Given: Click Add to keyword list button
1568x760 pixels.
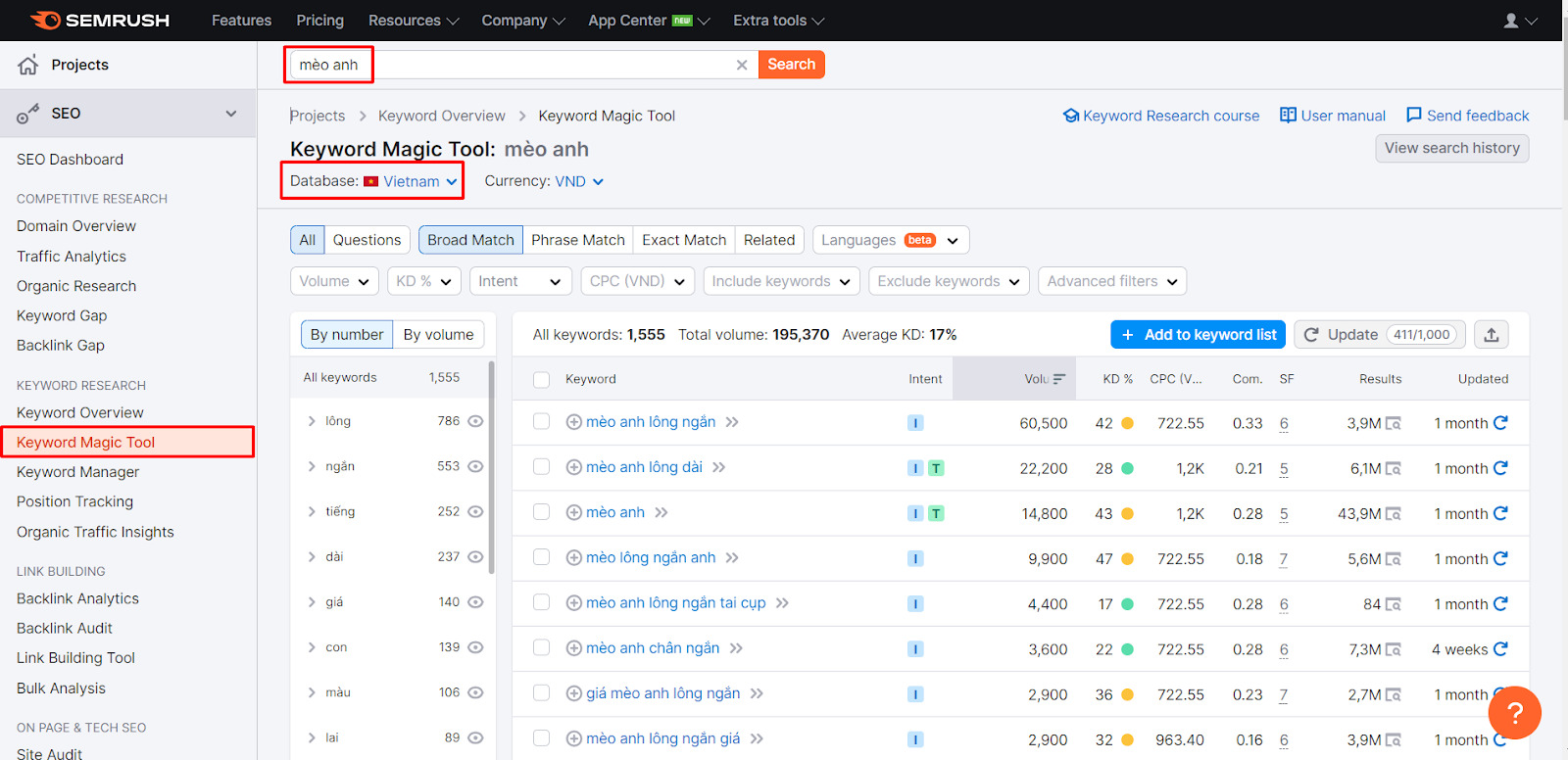Looking at the screenshot, I should (x=1199, y=335).
